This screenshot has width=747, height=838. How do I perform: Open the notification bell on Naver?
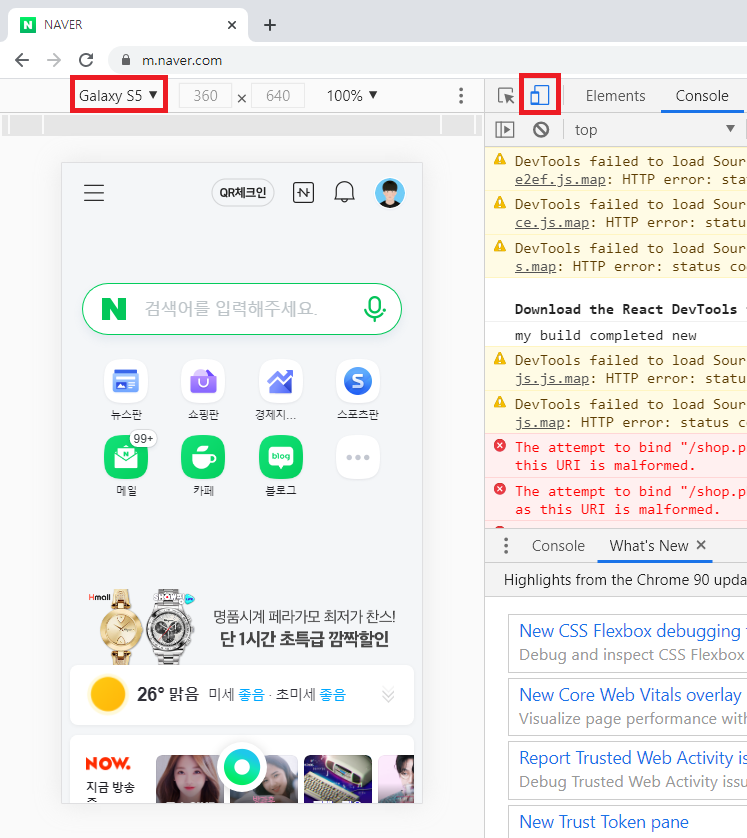pyautogui.click(x=345, y=192)
